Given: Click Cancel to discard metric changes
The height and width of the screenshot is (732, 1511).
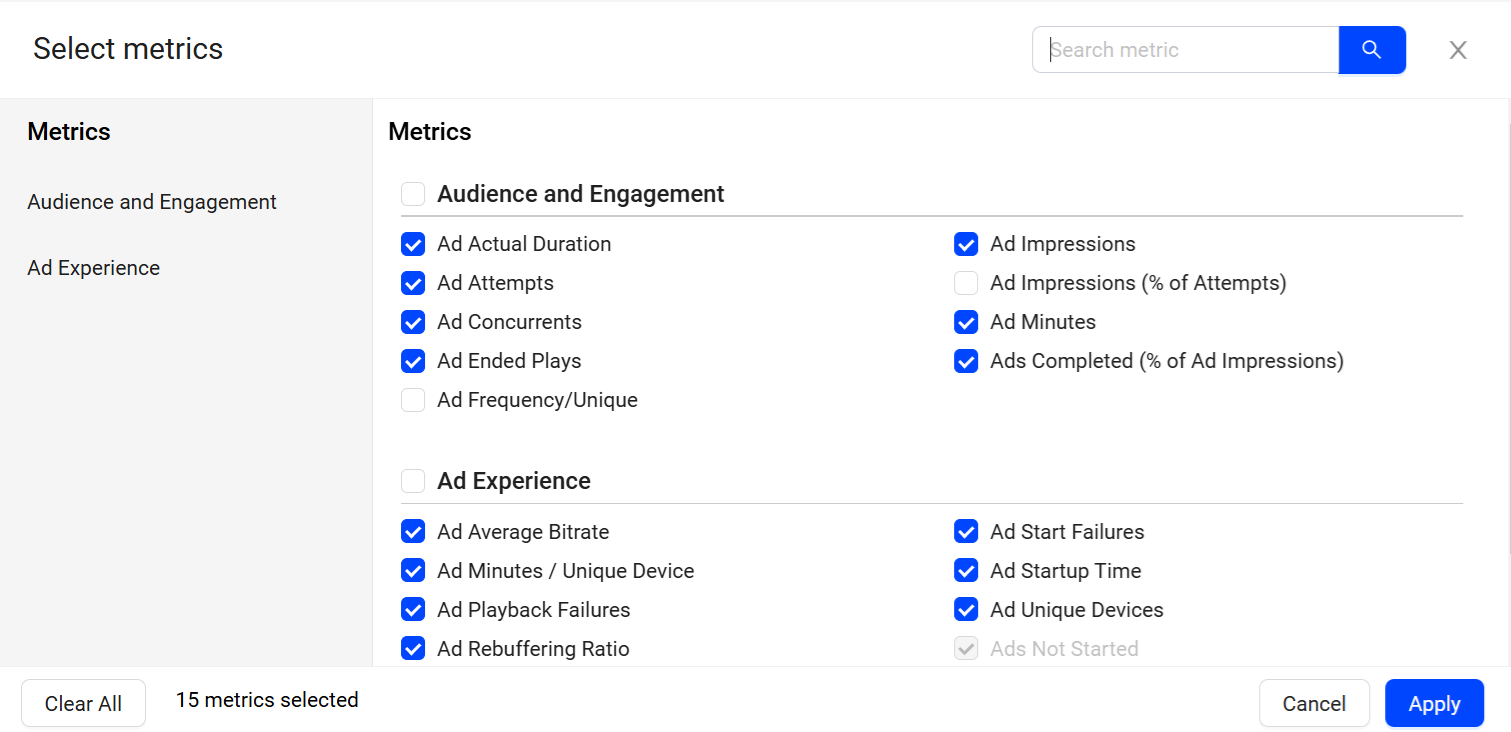Looking at the screenshot, I should click(x=1313, y=704).
